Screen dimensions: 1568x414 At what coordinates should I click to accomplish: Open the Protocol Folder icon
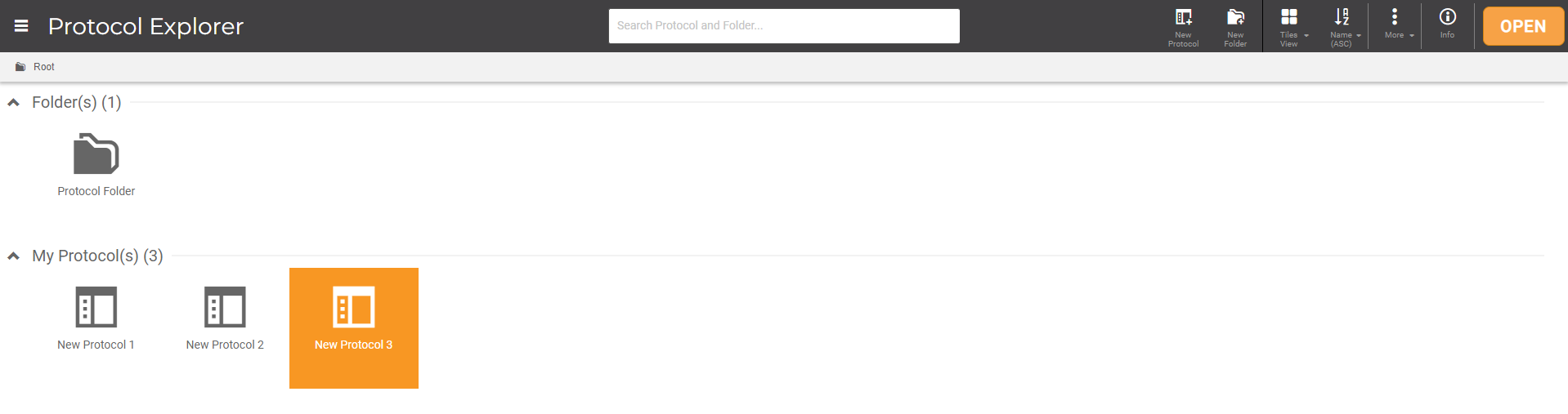click(96, 155)
